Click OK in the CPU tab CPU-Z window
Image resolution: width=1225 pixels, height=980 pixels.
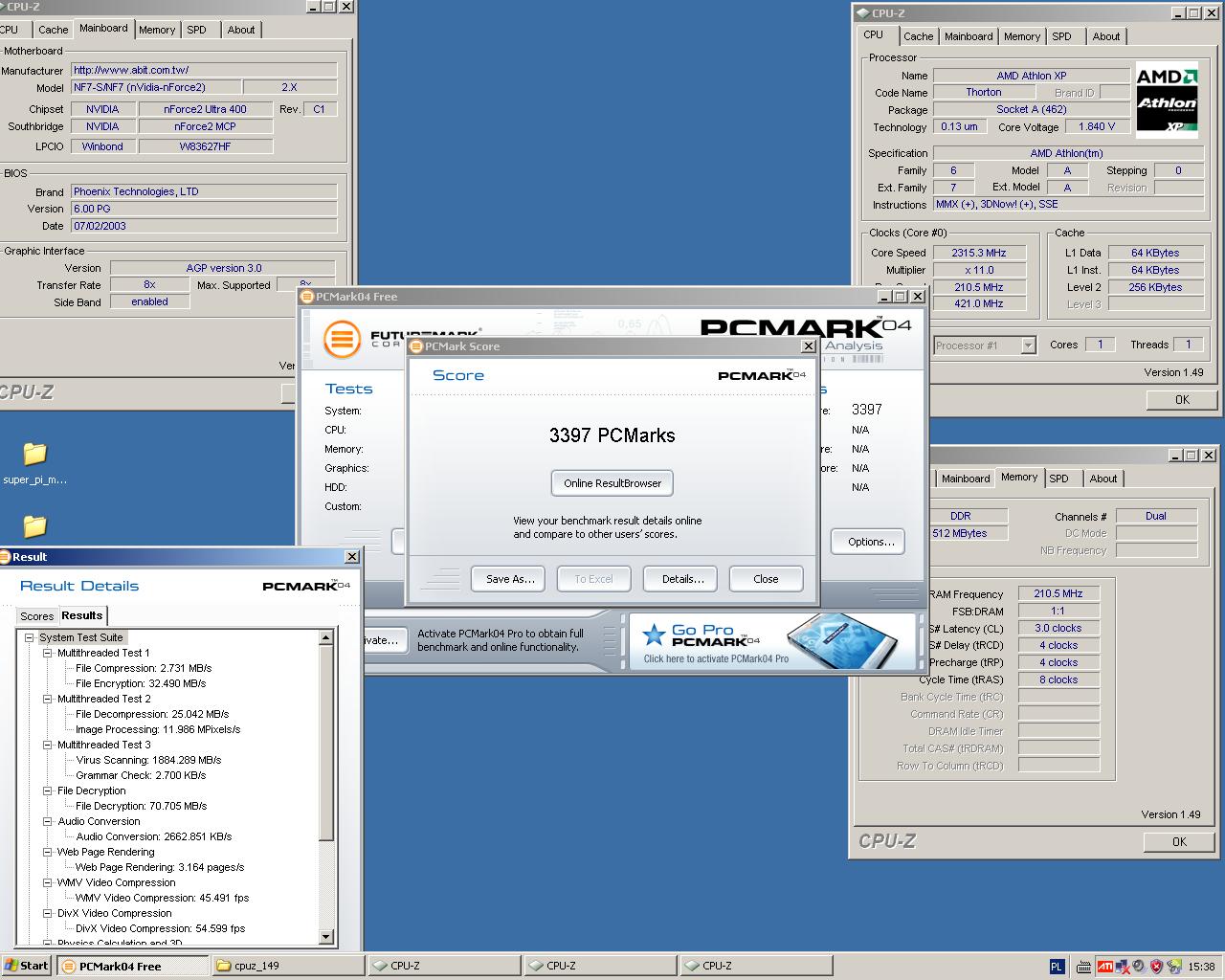[1182, 399]
